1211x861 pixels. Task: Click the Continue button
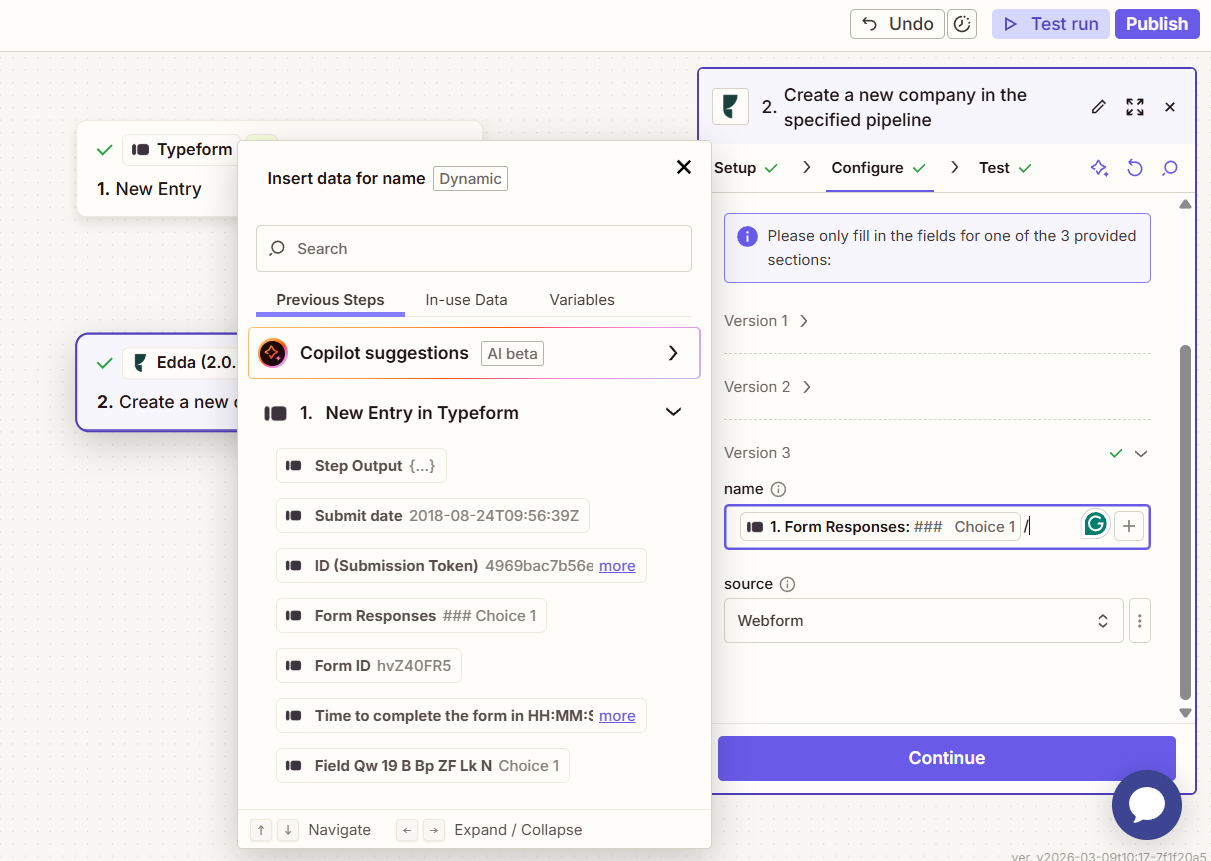point(946,758)
